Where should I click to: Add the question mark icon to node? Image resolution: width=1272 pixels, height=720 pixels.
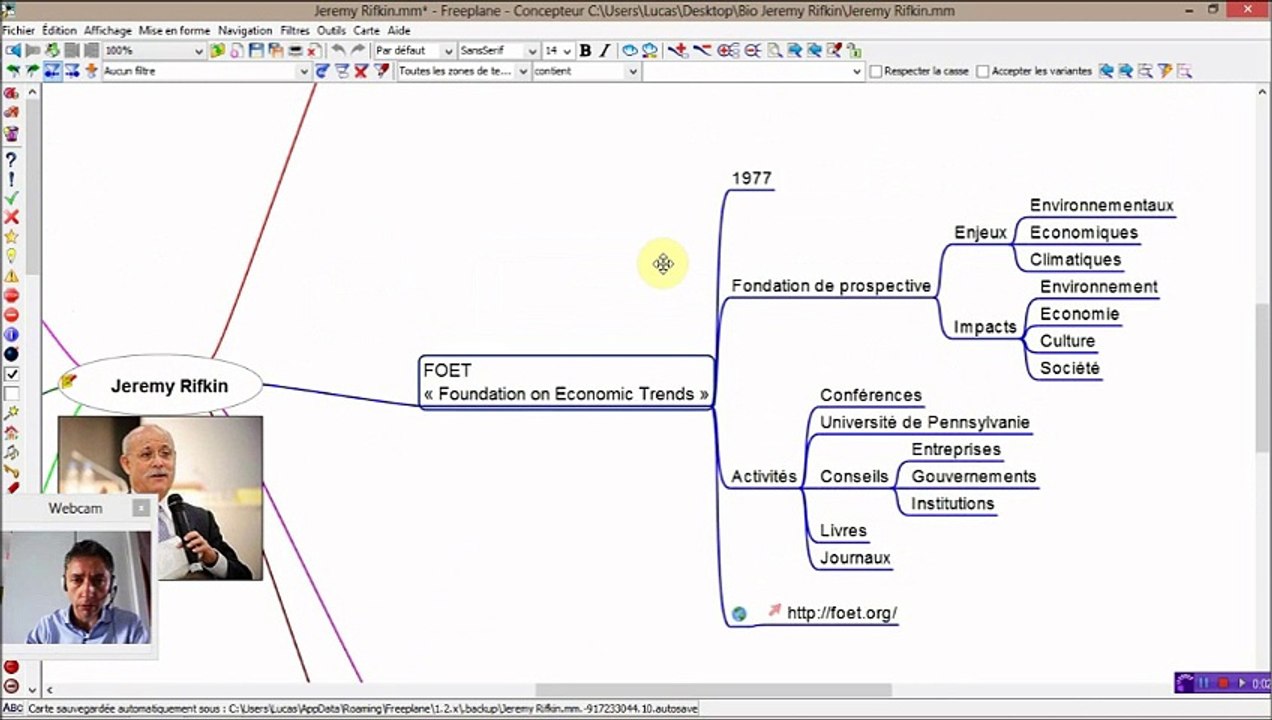(11, 159)
